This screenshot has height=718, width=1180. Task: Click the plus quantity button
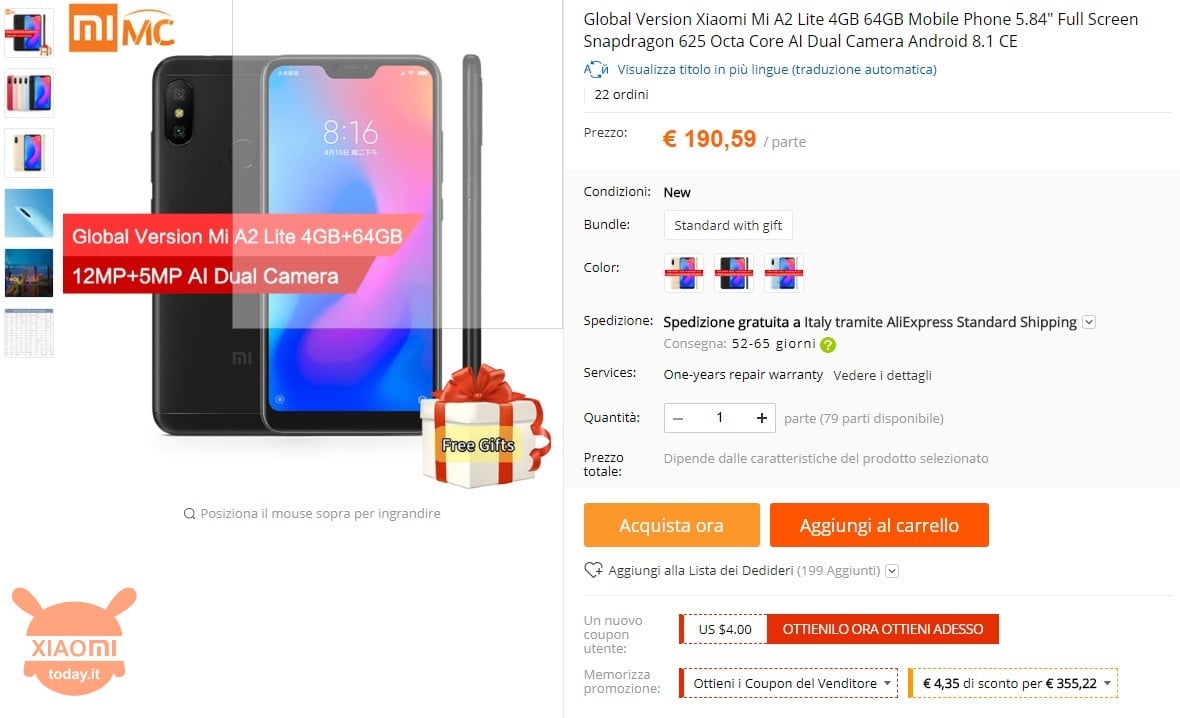(762, 418)
